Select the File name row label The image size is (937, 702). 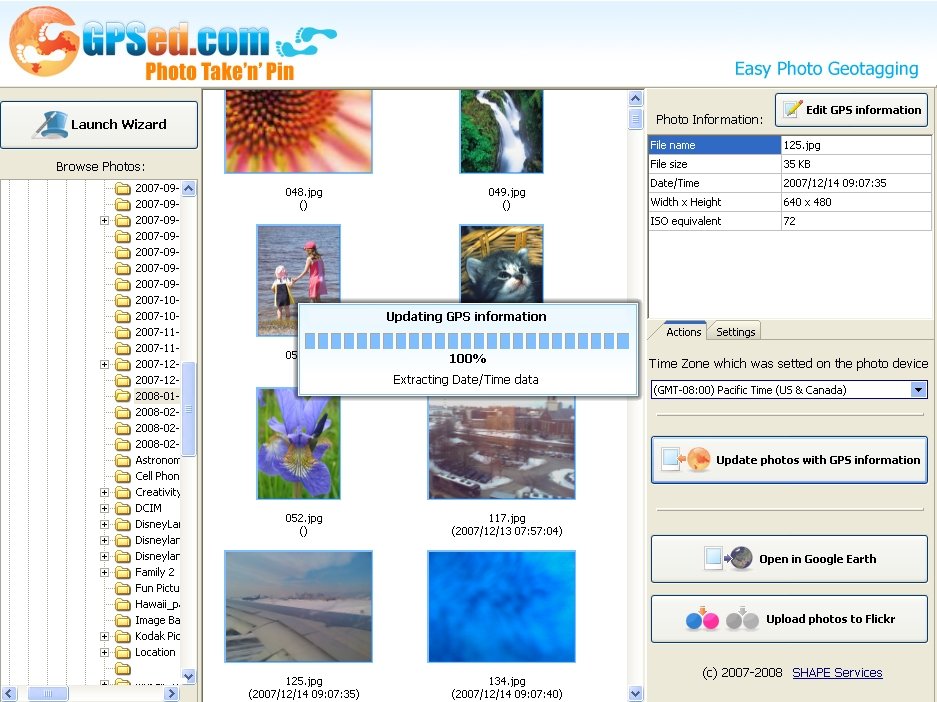[715, 145]
